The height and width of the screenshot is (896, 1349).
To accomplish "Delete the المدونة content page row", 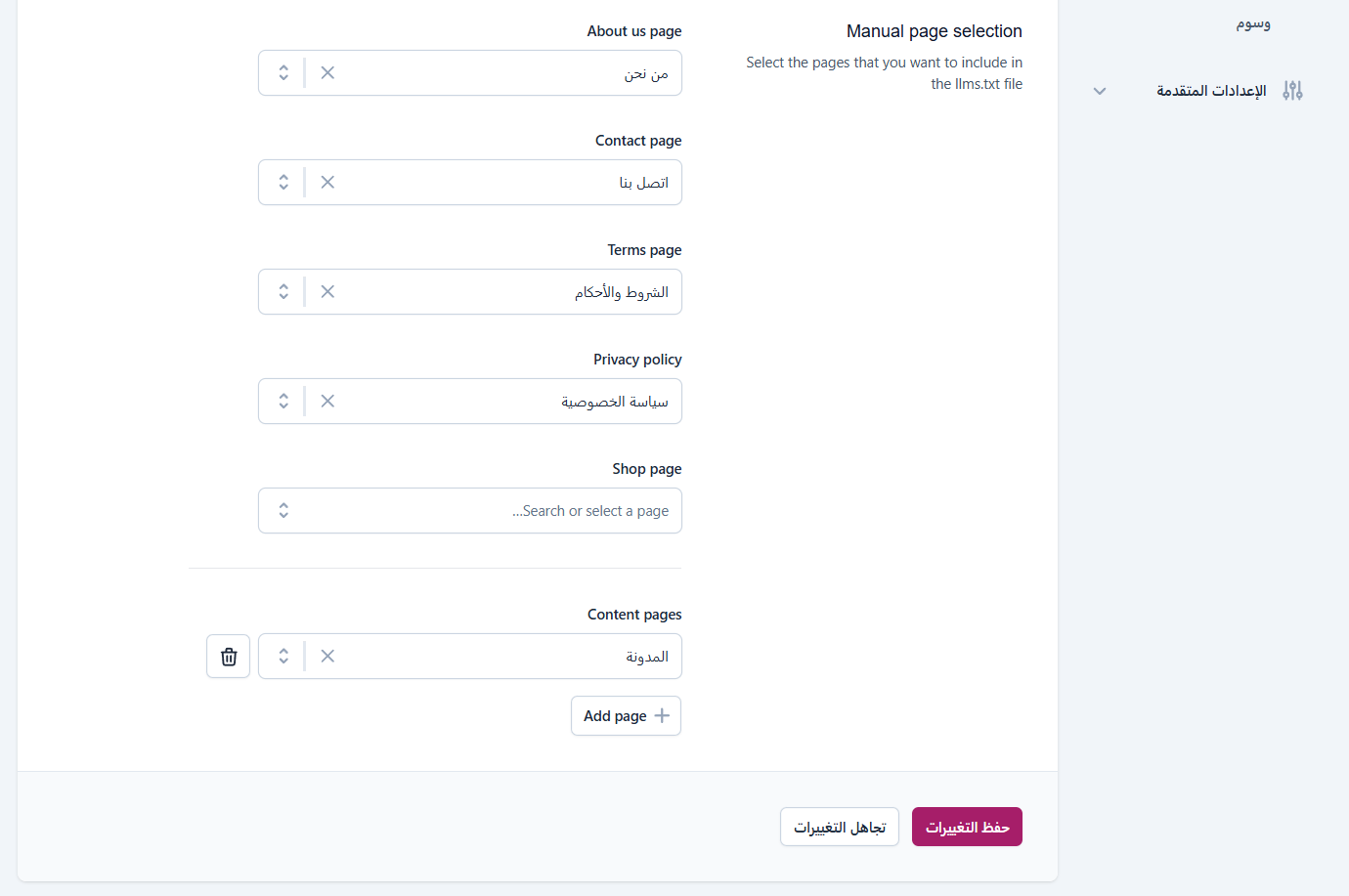I will tap(229, 657).
